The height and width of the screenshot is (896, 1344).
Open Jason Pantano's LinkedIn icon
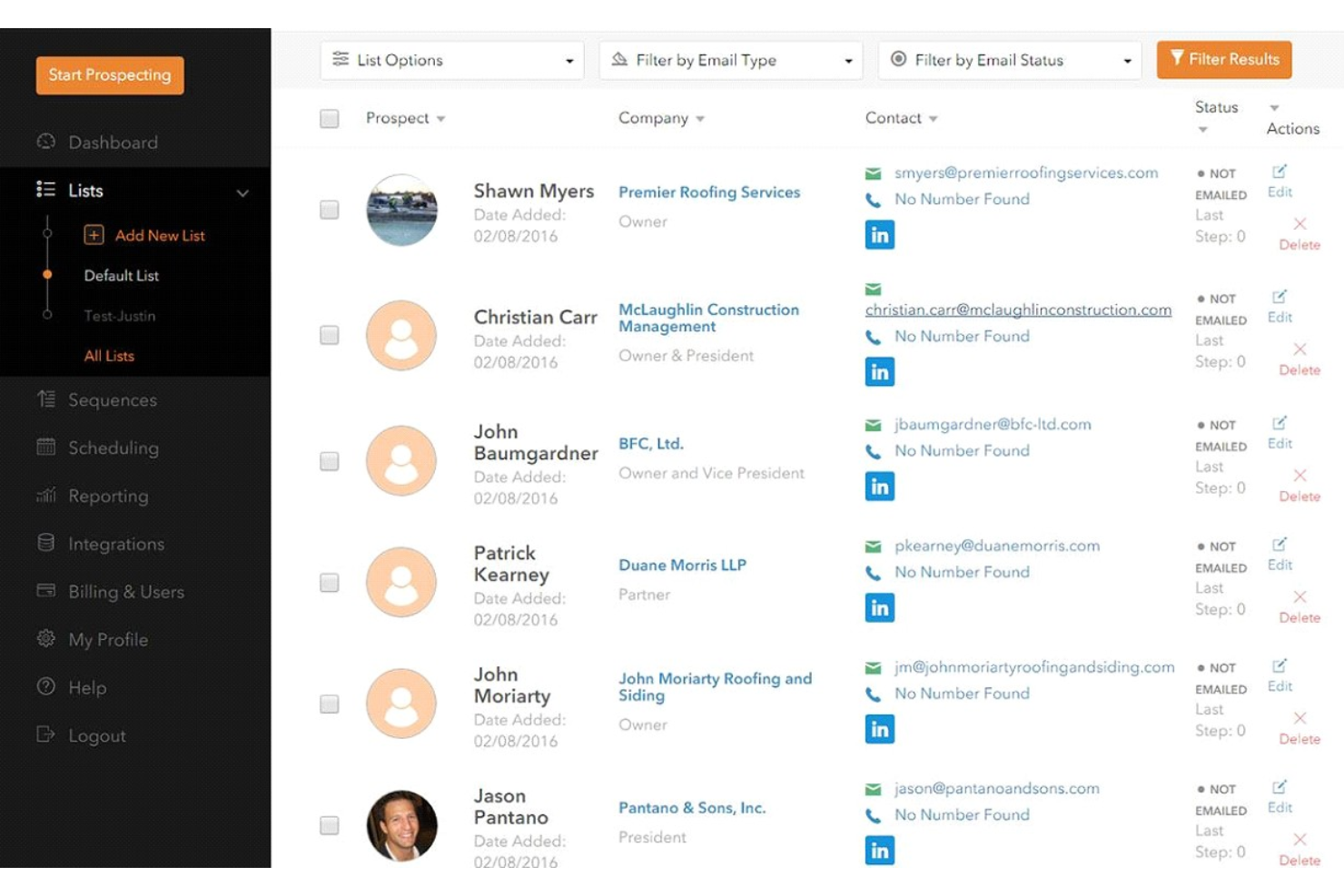879,851
